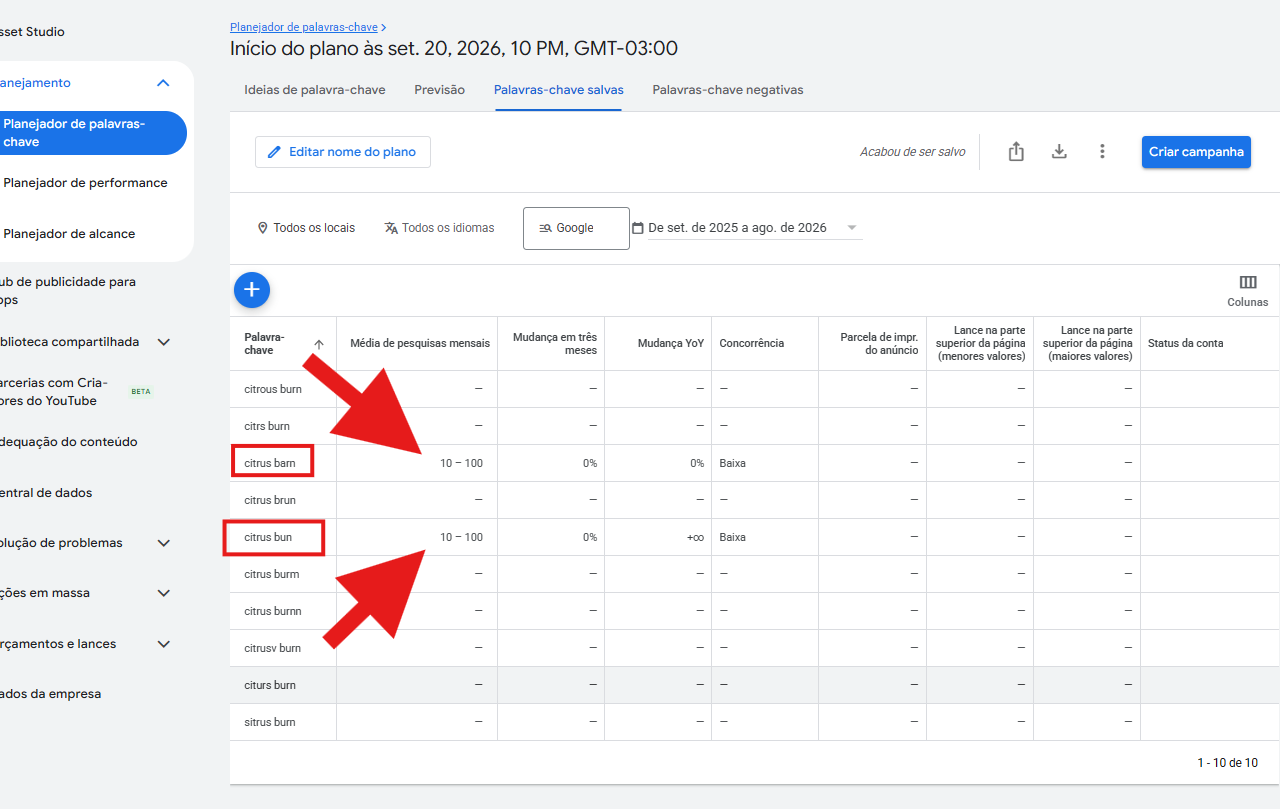This screenshot has width=1280, height=809.
Task: Expand Orçamentos e lances section
Action: (x=164, y=644)
